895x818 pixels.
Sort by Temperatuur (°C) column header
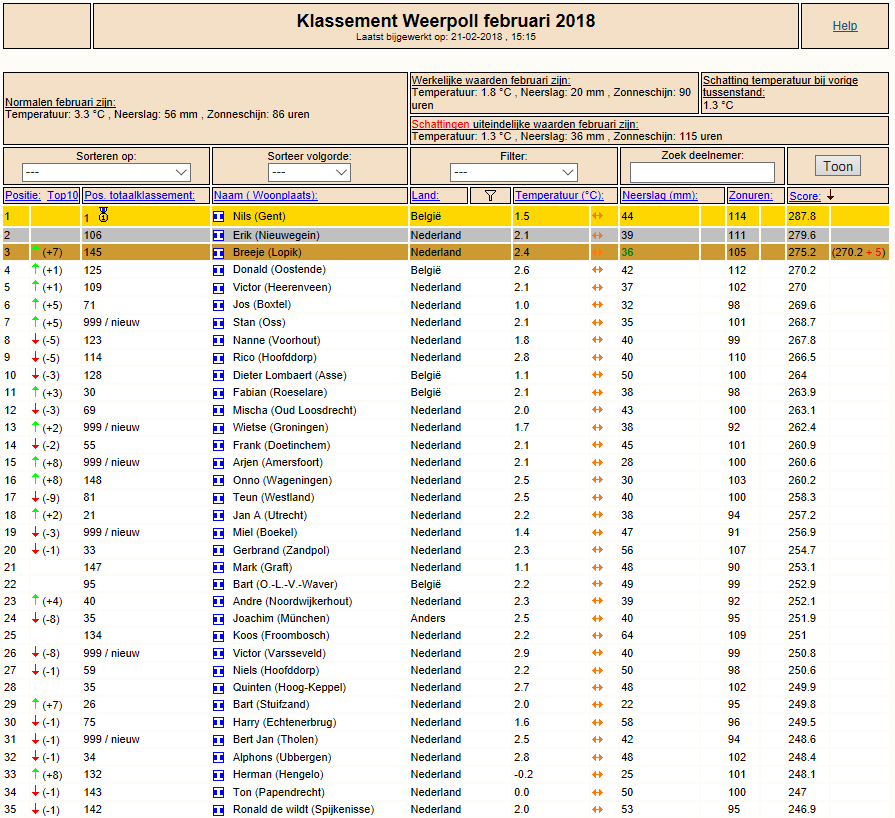pos(559,195)
